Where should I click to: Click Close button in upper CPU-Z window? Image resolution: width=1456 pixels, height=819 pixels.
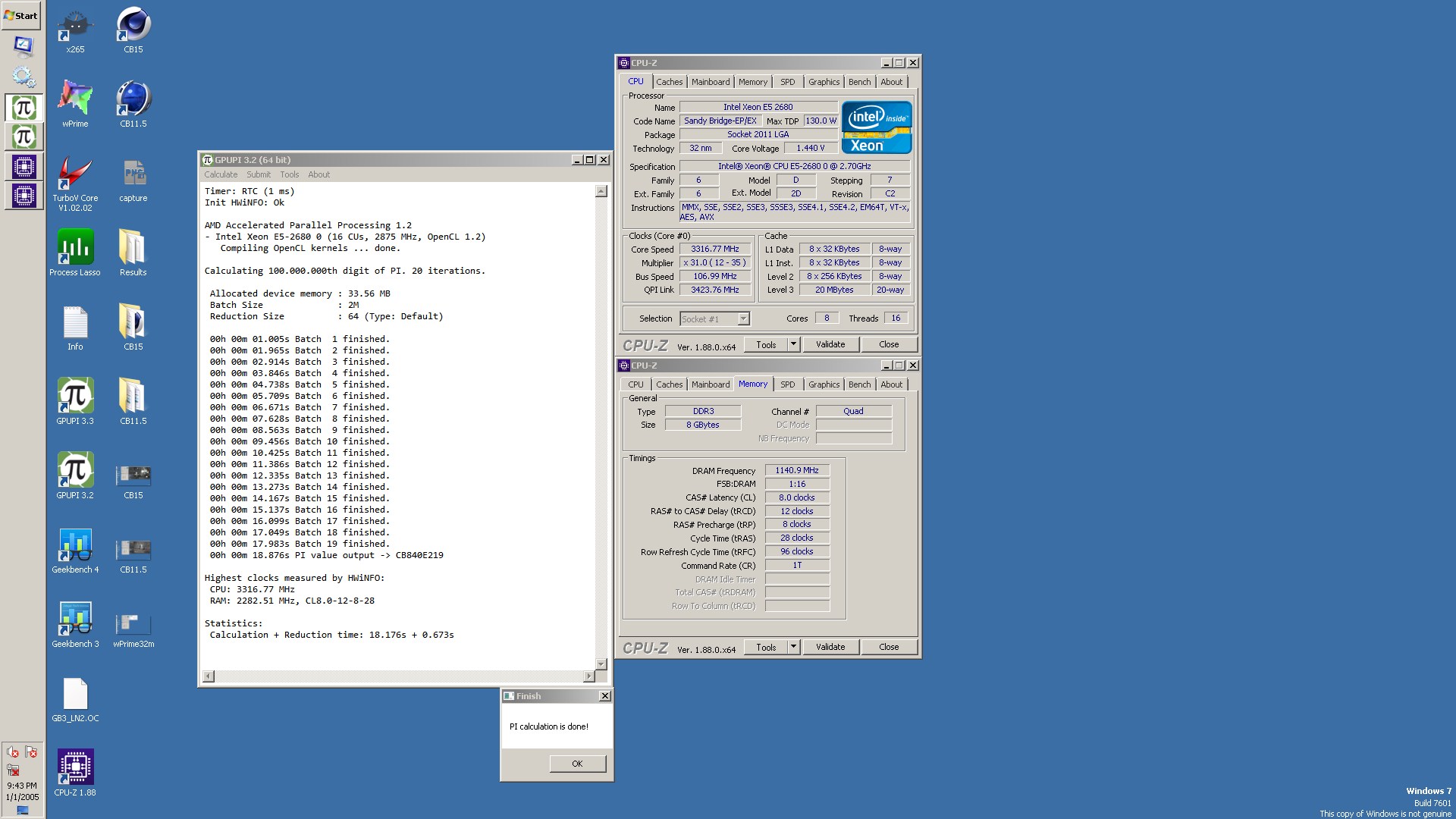tap(889, 344)
